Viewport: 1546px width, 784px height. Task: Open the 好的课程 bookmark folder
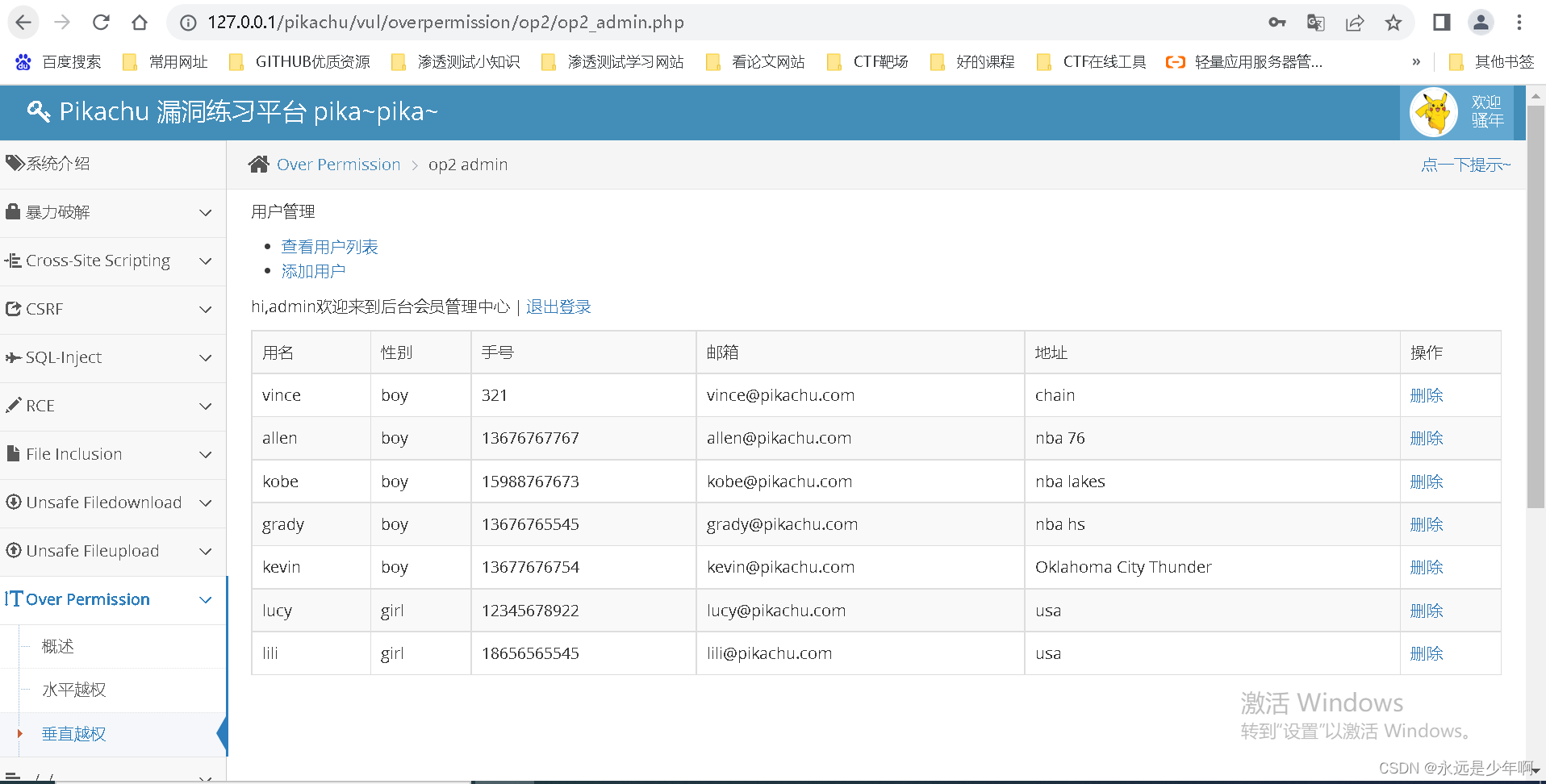972,62
